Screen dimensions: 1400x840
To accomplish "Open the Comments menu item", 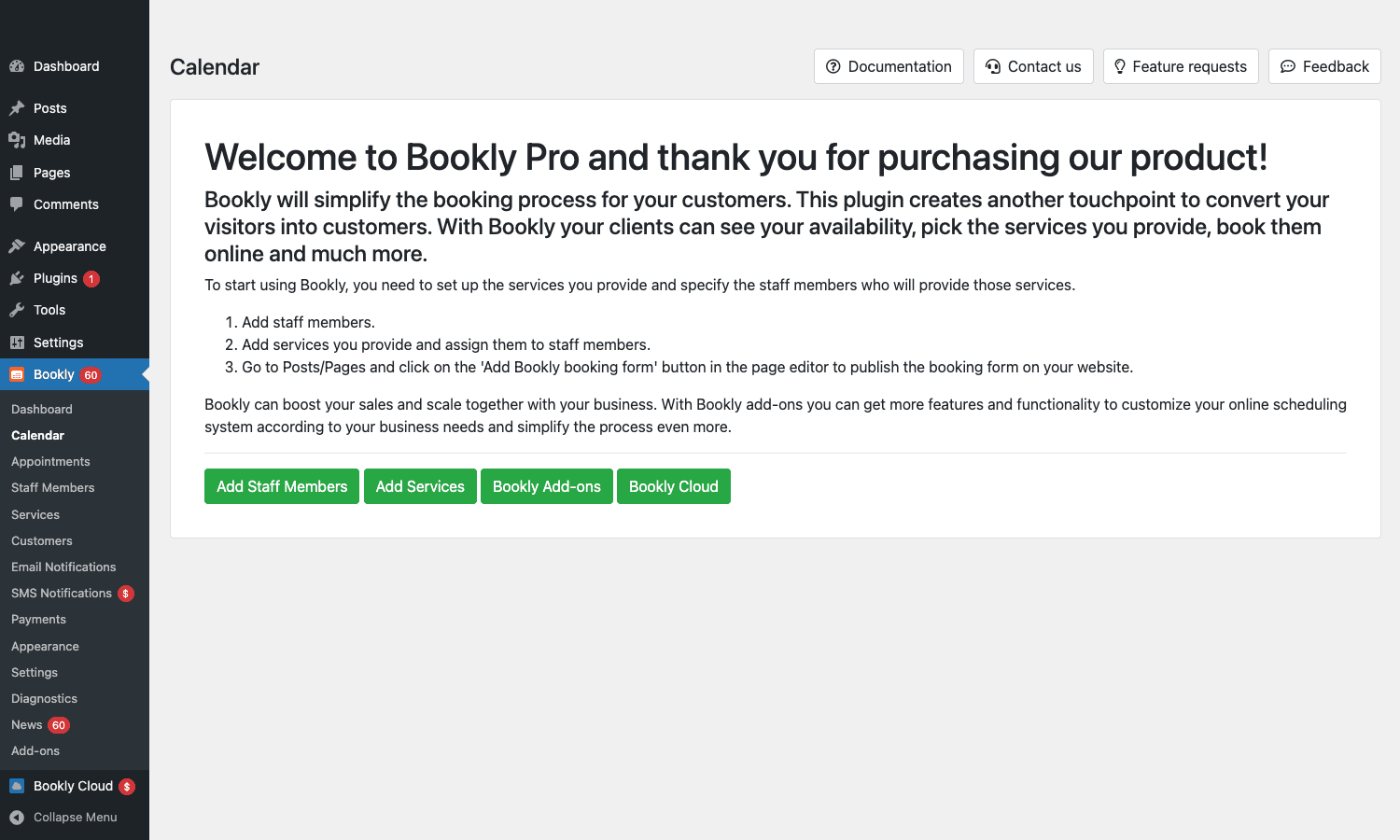I will [x=75, y=204].
